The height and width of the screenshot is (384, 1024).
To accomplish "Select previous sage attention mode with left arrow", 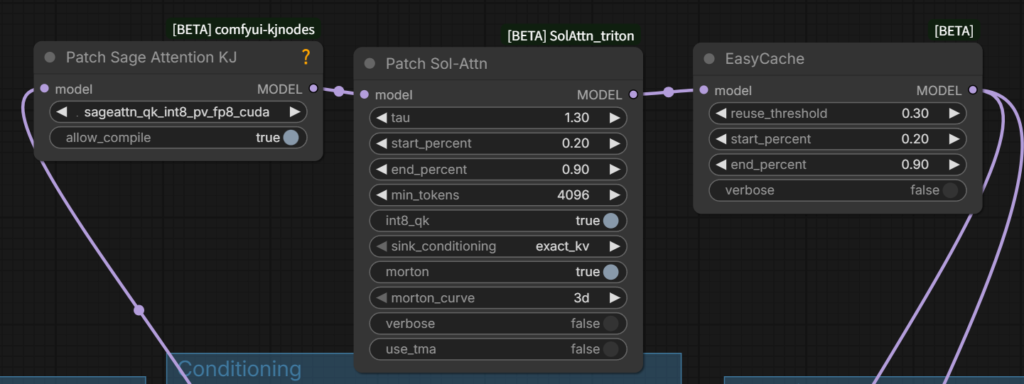I will (x=61, y=112).
